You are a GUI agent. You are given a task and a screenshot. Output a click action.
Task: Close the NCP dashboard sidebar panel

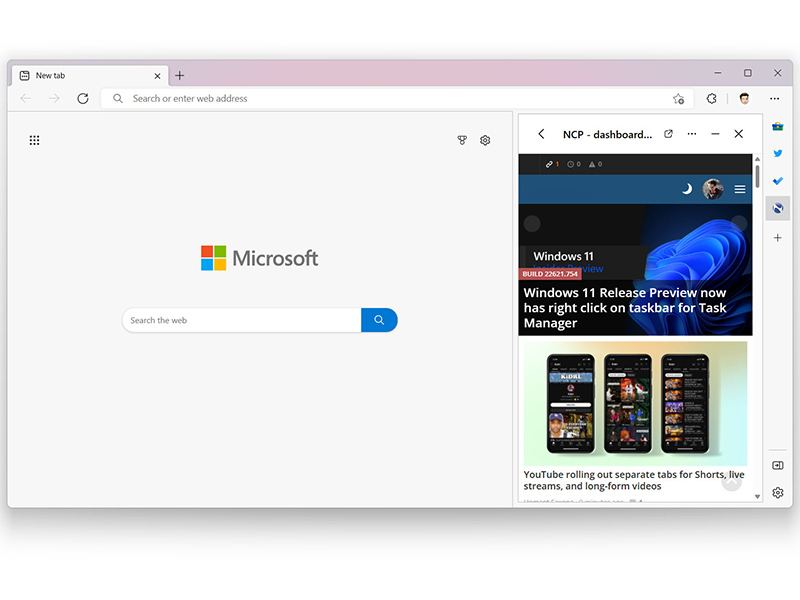coord(739,134)
